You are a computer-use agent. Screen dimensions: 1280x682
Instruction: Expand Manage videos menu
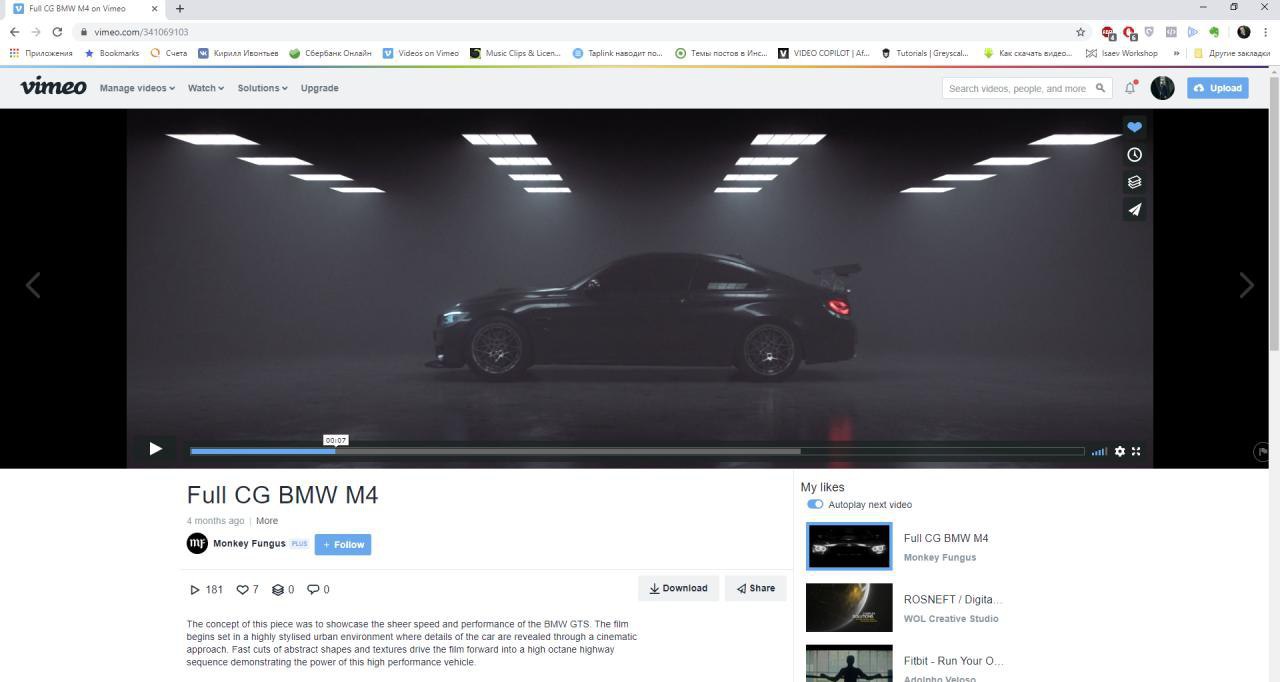pos(137,88)
